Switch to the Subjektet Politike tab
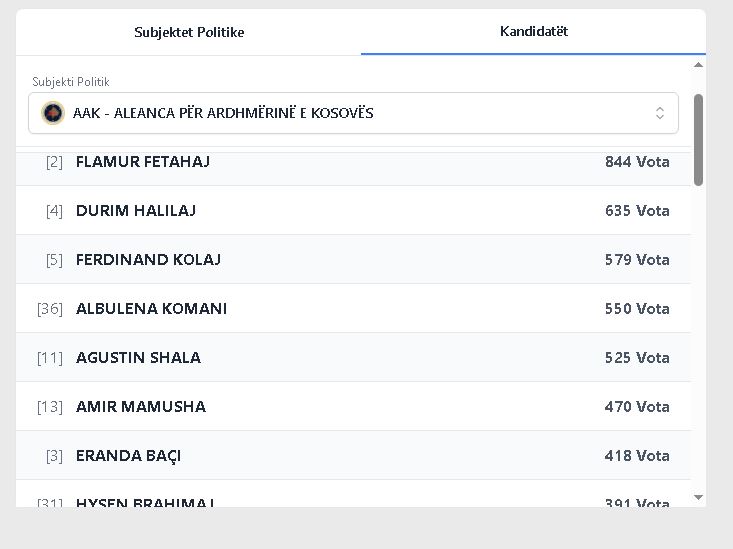 (x=189, y=32)
